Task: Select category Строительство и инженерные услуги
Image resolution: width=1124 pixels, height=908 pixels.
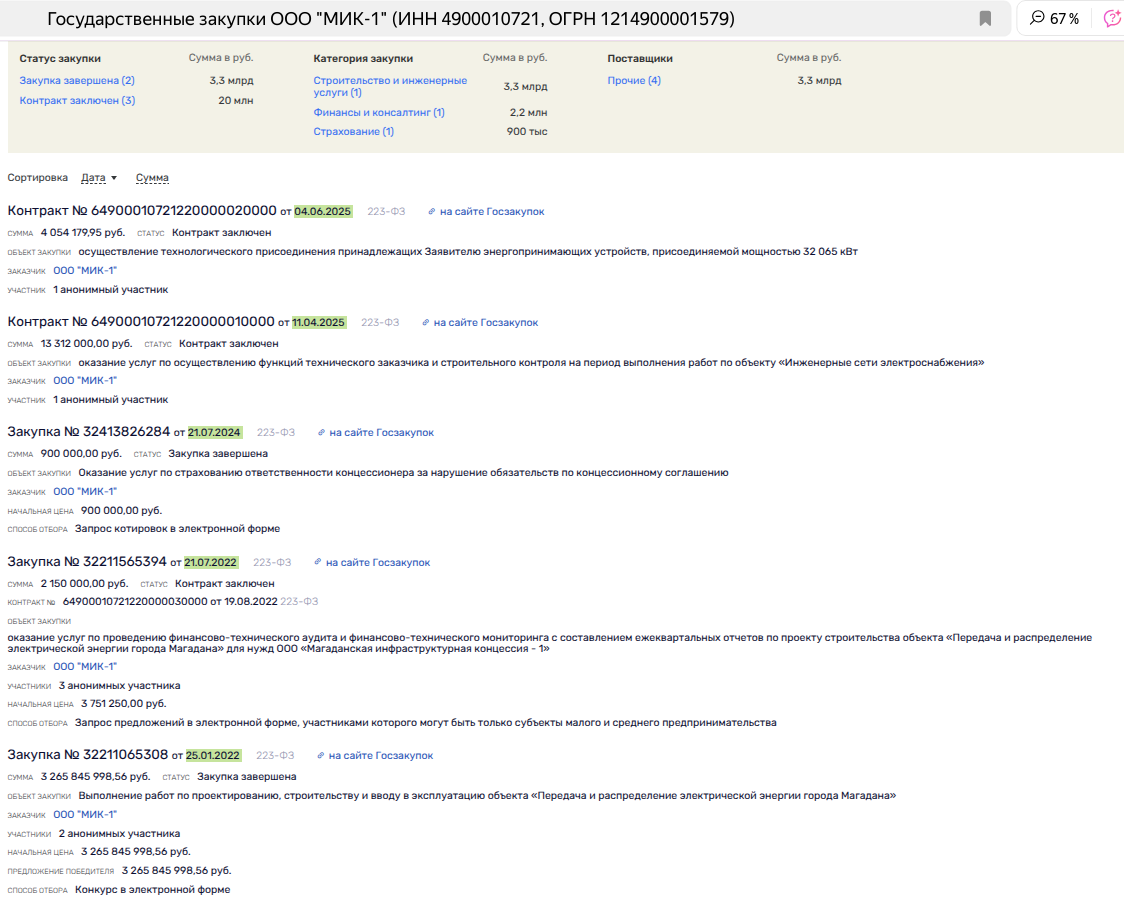Action: pos(390,86)
